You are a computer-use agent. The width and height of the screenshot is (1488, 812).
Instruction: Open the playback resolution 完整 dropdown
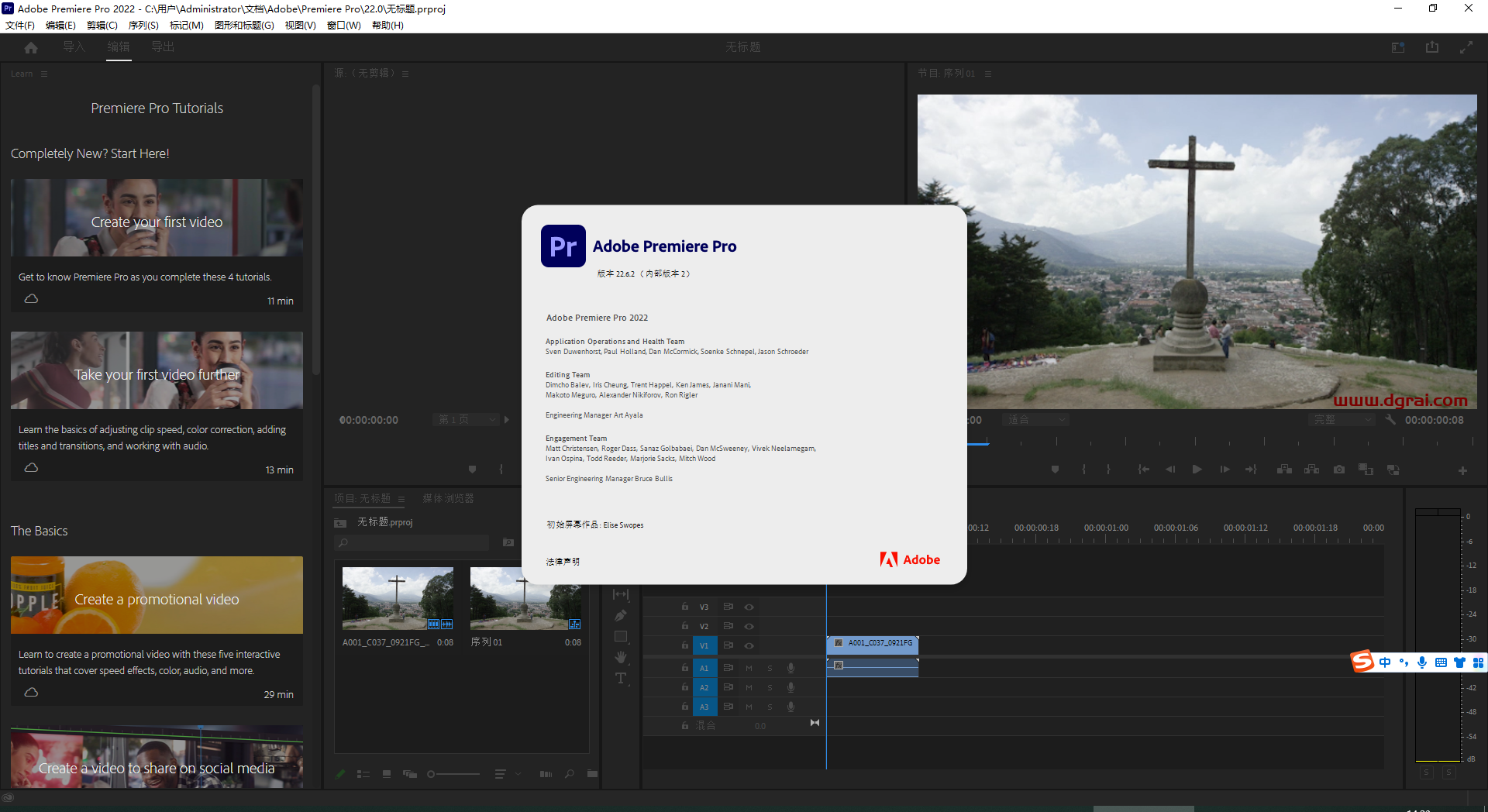pos(1342,419)
